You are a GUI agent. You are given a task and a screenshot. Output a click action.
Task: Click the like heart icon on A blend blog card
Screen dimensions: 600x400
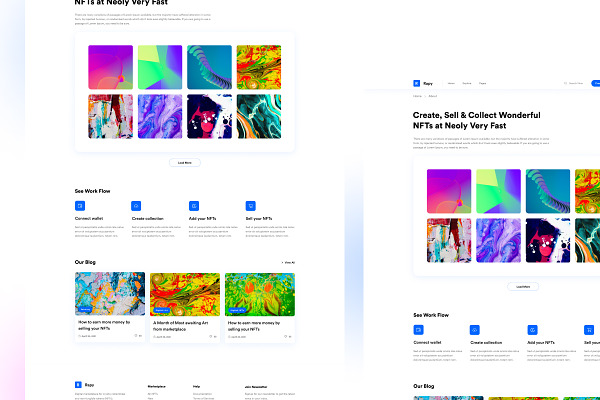coord(210,336)
